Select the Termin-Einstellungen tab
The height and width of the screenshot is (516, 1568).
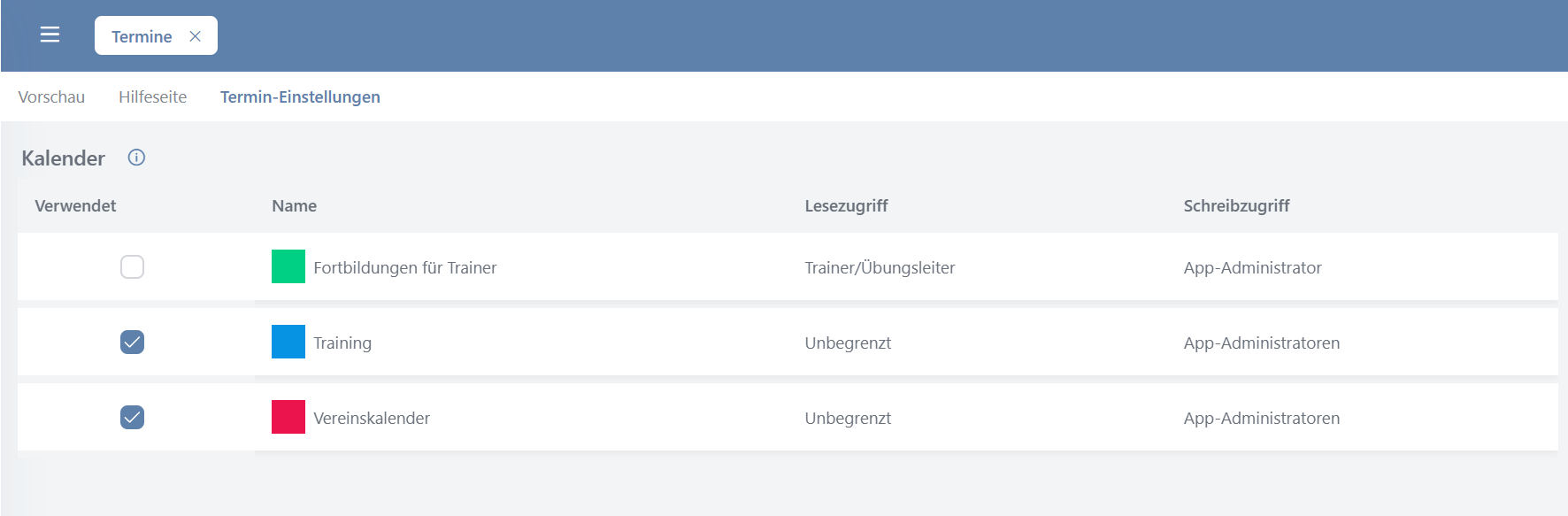click(300, 96)
